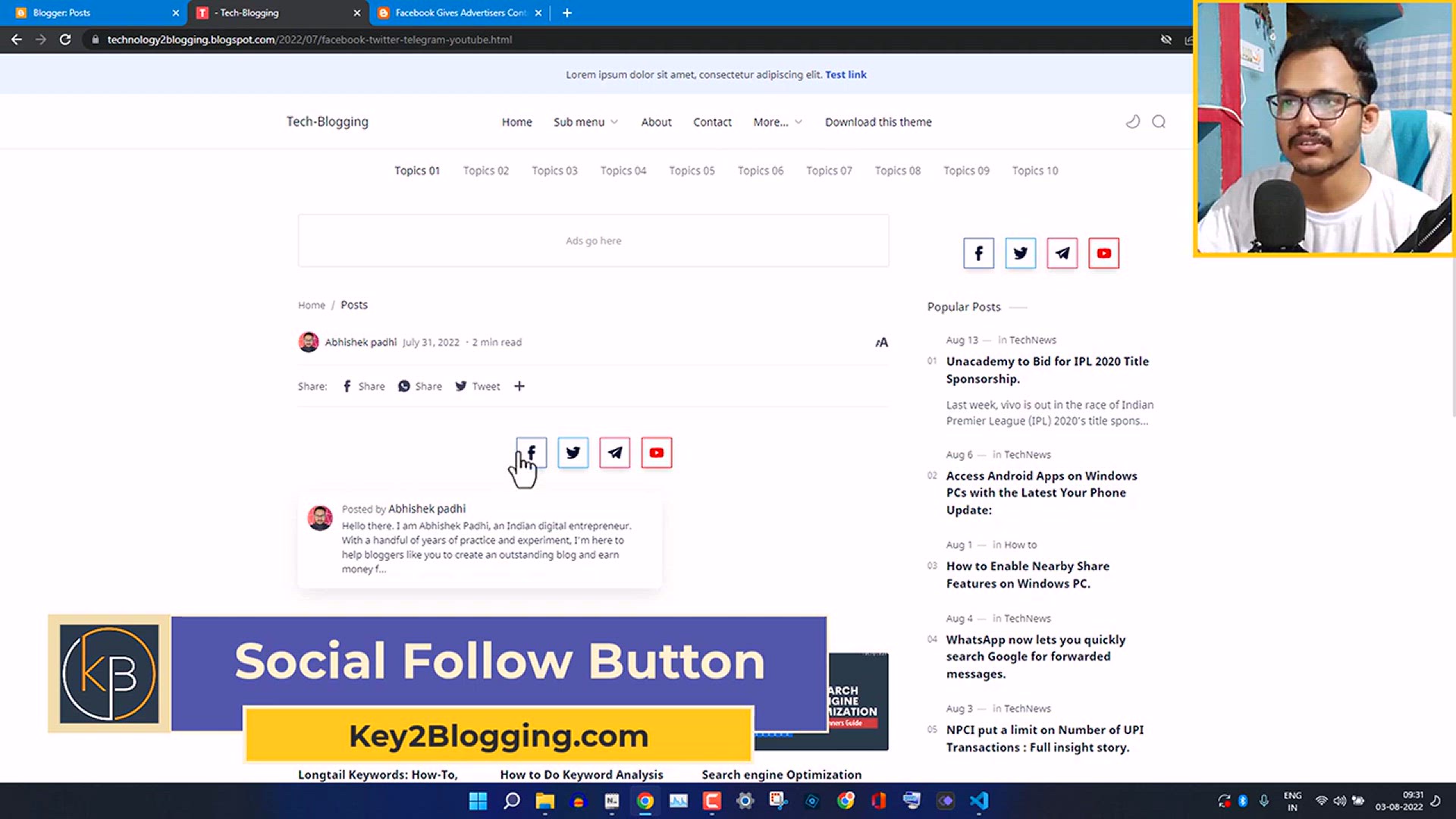Click Home breadcrumb link
Viewport: 1456px width, 819px height.
(311, 305)
